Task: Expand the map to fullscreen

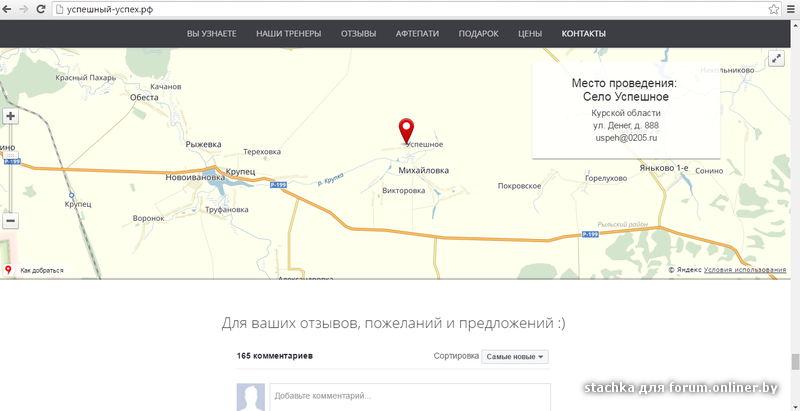Action: (776, 59)
